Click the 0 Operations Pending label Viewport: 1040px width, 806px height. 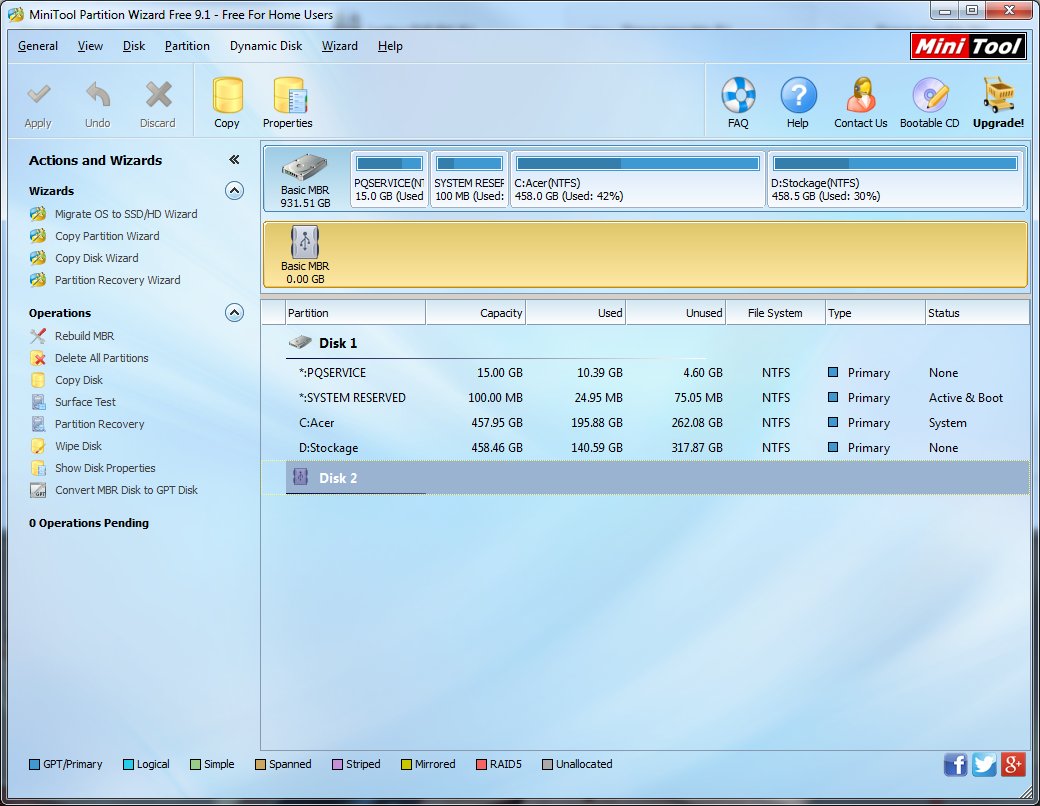tap(89, 523)
